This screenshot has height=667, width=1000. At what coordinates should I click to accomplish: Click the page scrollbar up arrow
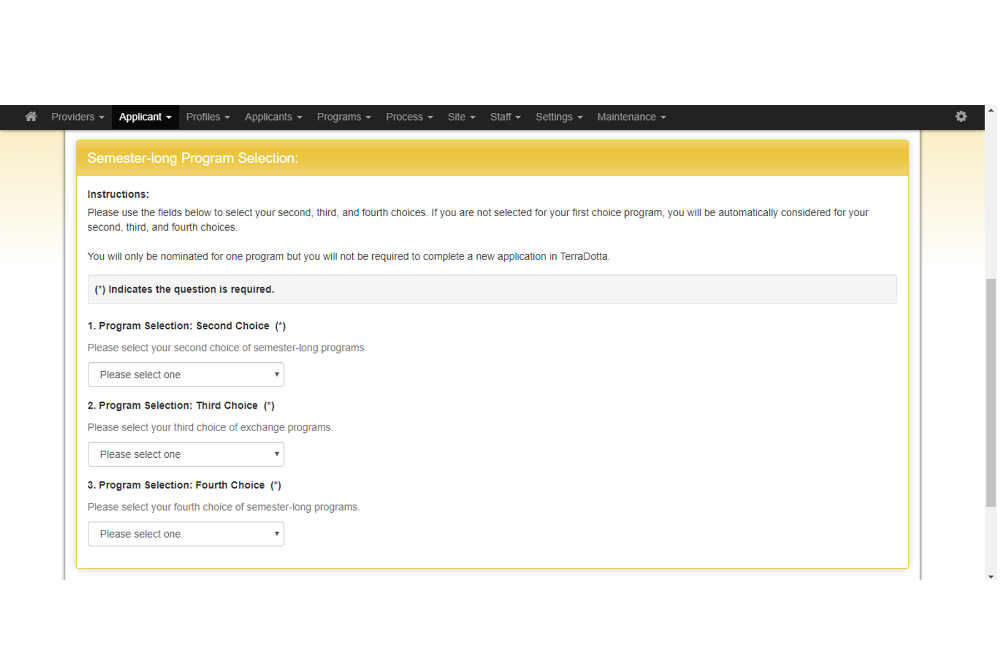(990, 110)
